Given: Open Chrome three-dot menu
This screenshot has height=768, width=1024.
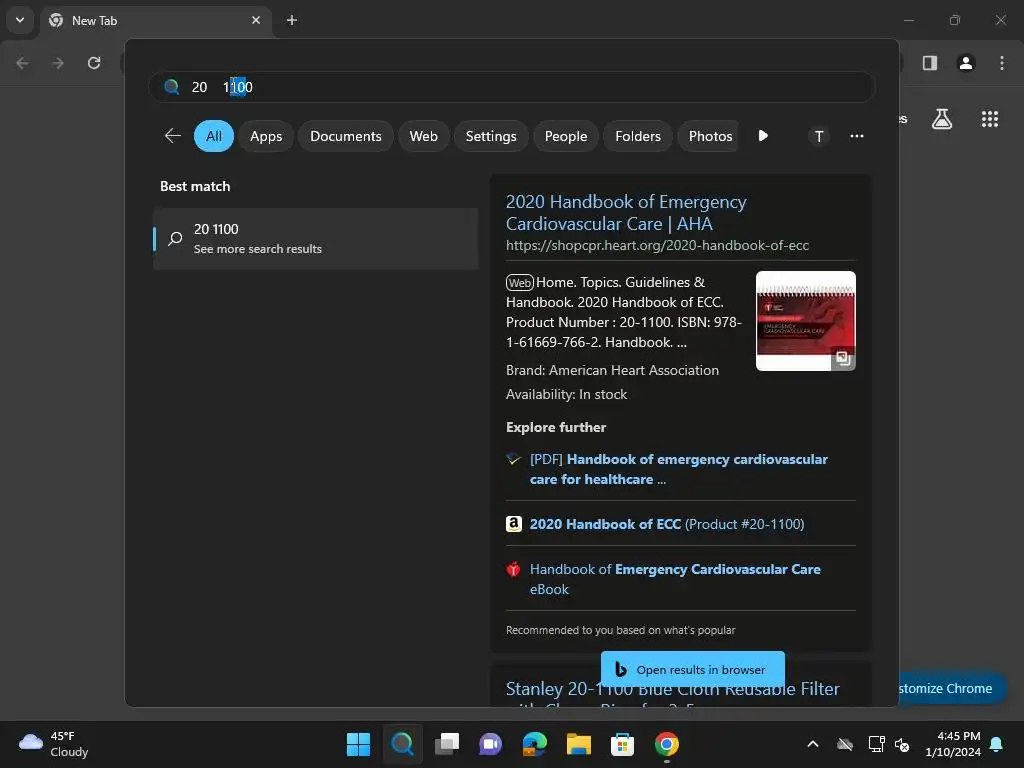Looking at the screenshot, I should coord(1002,63).
